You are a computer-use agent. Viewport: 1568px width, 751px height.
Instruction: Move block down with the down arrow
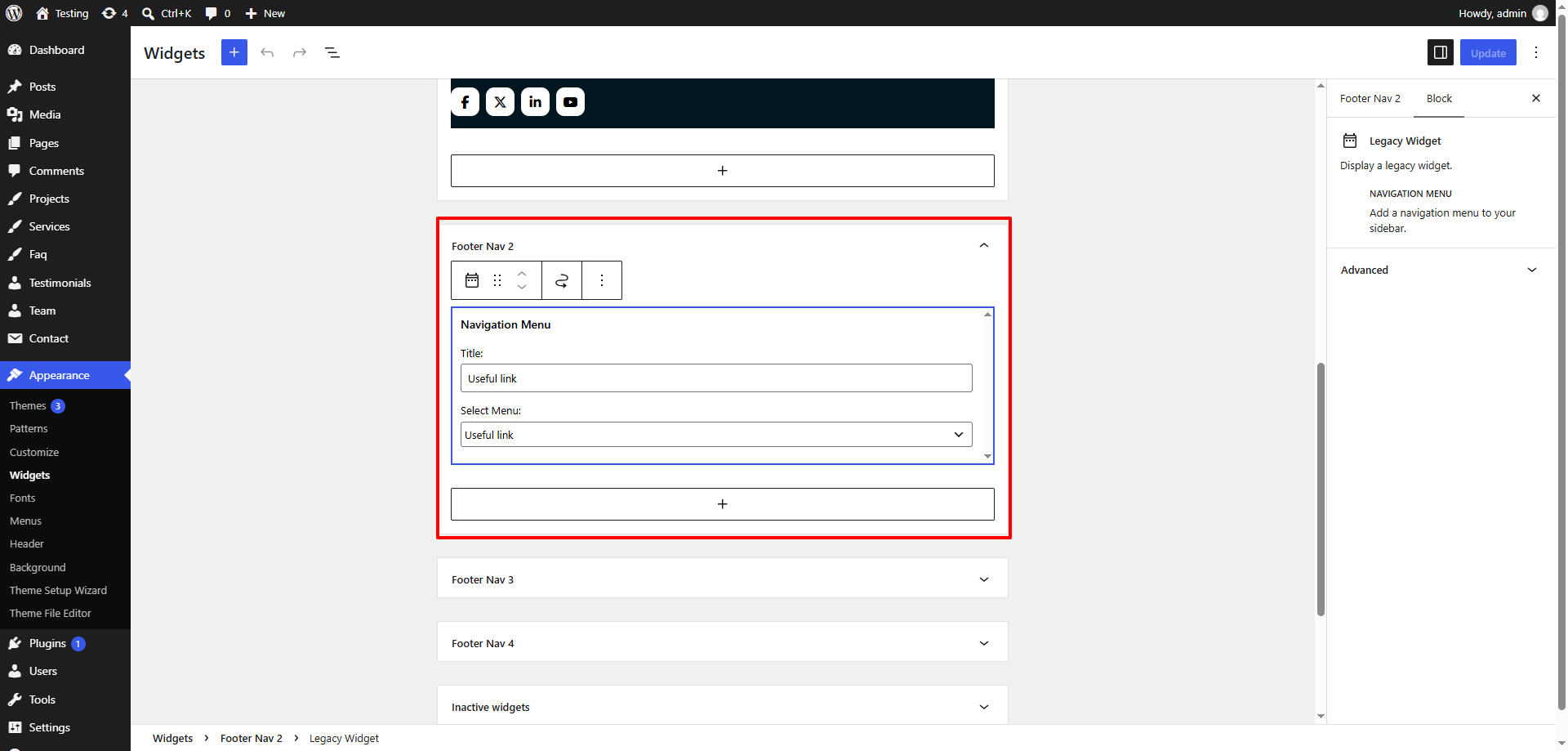click(x=522, y=288)
